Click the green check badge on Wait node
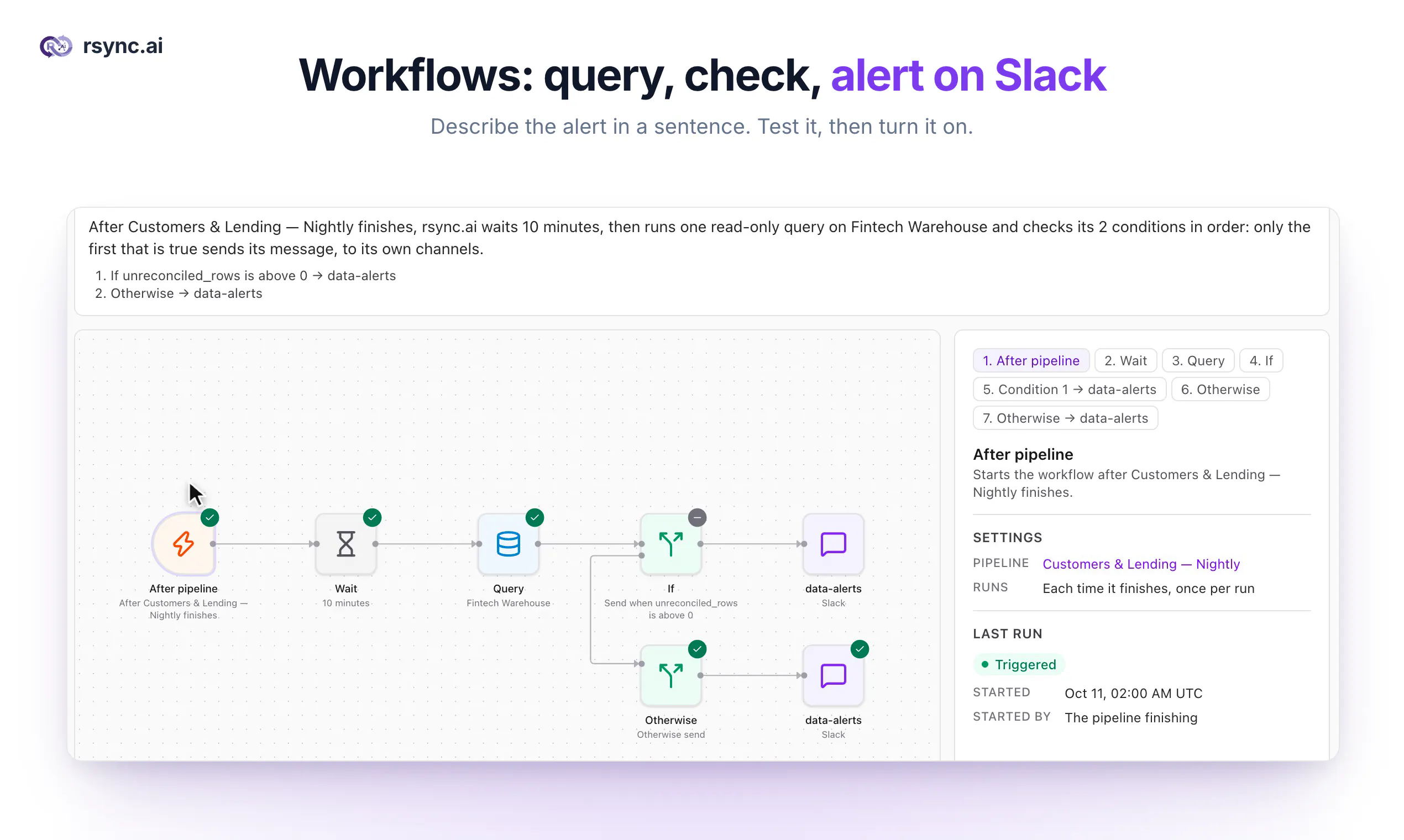Screen dimensions: 1404x840 373,517
